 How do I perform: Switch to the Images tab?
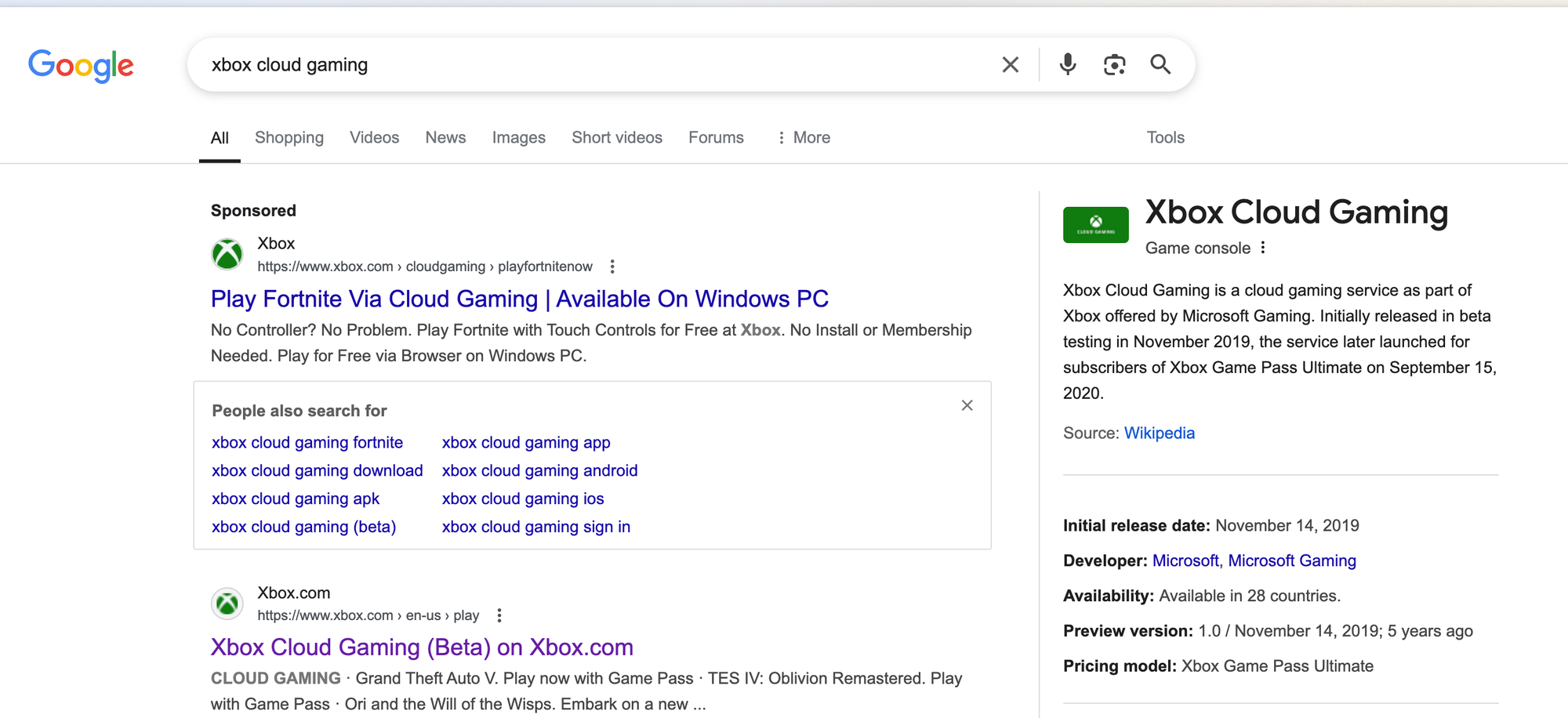(x=518, y=137)
